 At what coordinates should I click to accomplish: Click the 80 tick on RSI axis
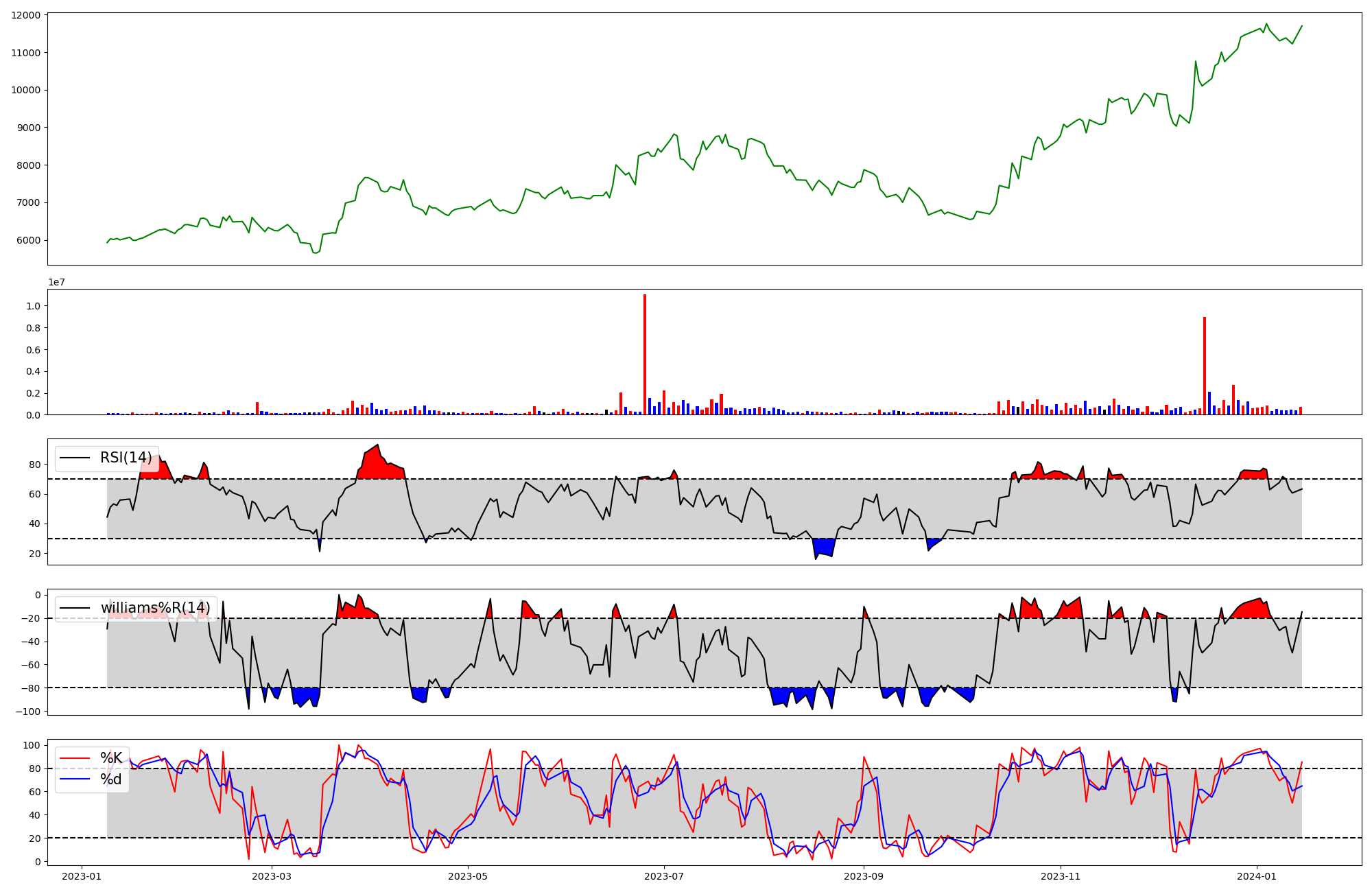pos(36,465)
